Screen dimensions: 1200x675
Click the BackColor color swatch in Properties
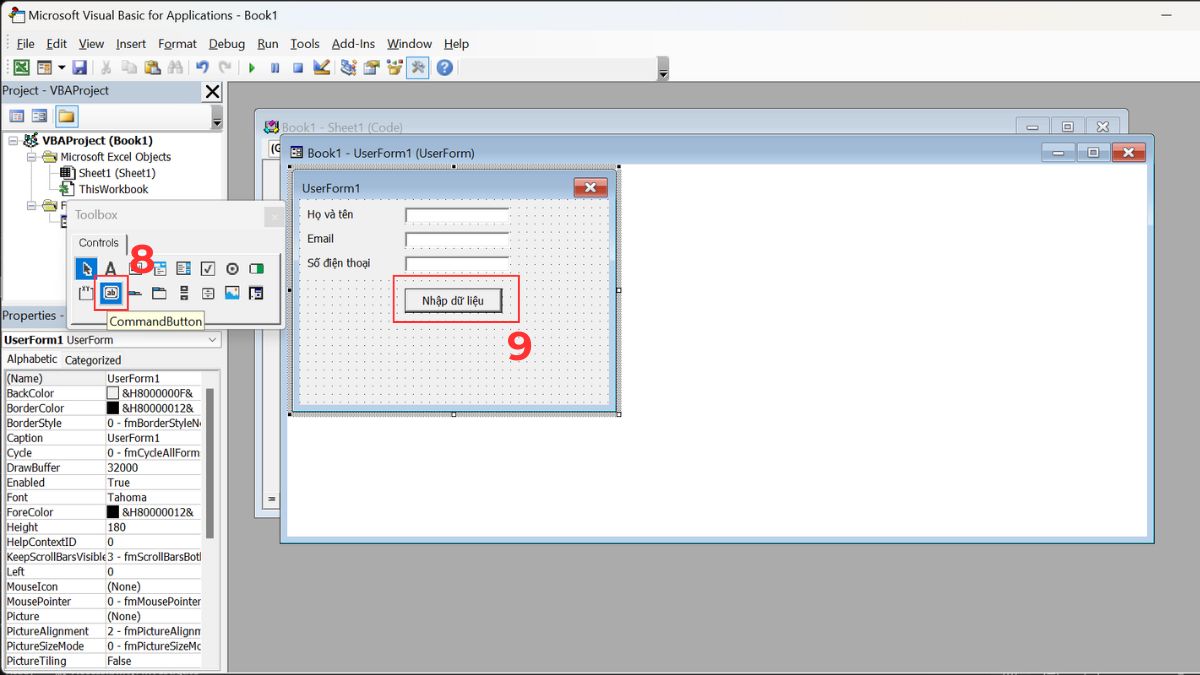pyautogui.click(x=112, y=393)
